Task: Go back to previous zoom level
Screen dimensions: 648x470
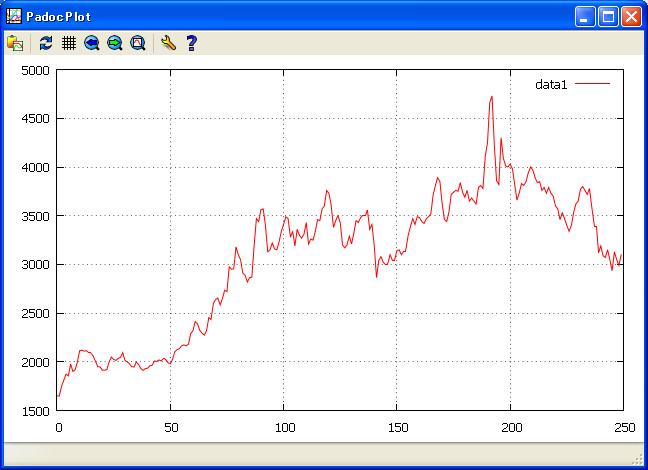Action: point(92,43)
